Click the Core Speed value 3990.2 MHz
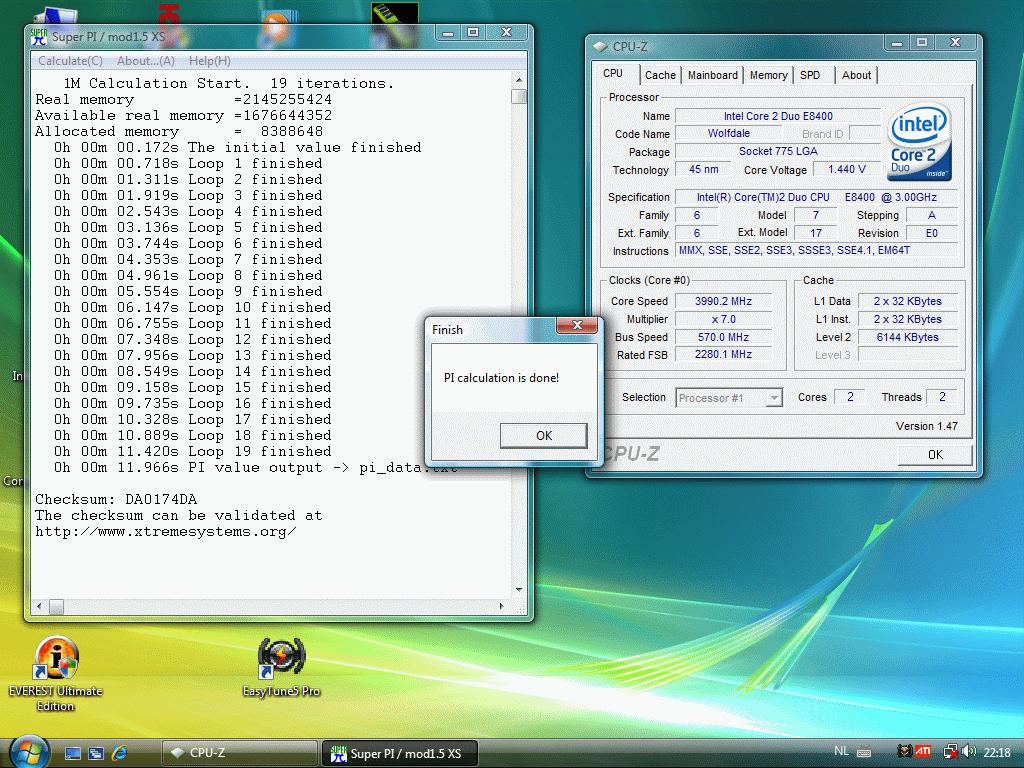Viewport: 1024px width, 768px height. click(x=723, y=301)
